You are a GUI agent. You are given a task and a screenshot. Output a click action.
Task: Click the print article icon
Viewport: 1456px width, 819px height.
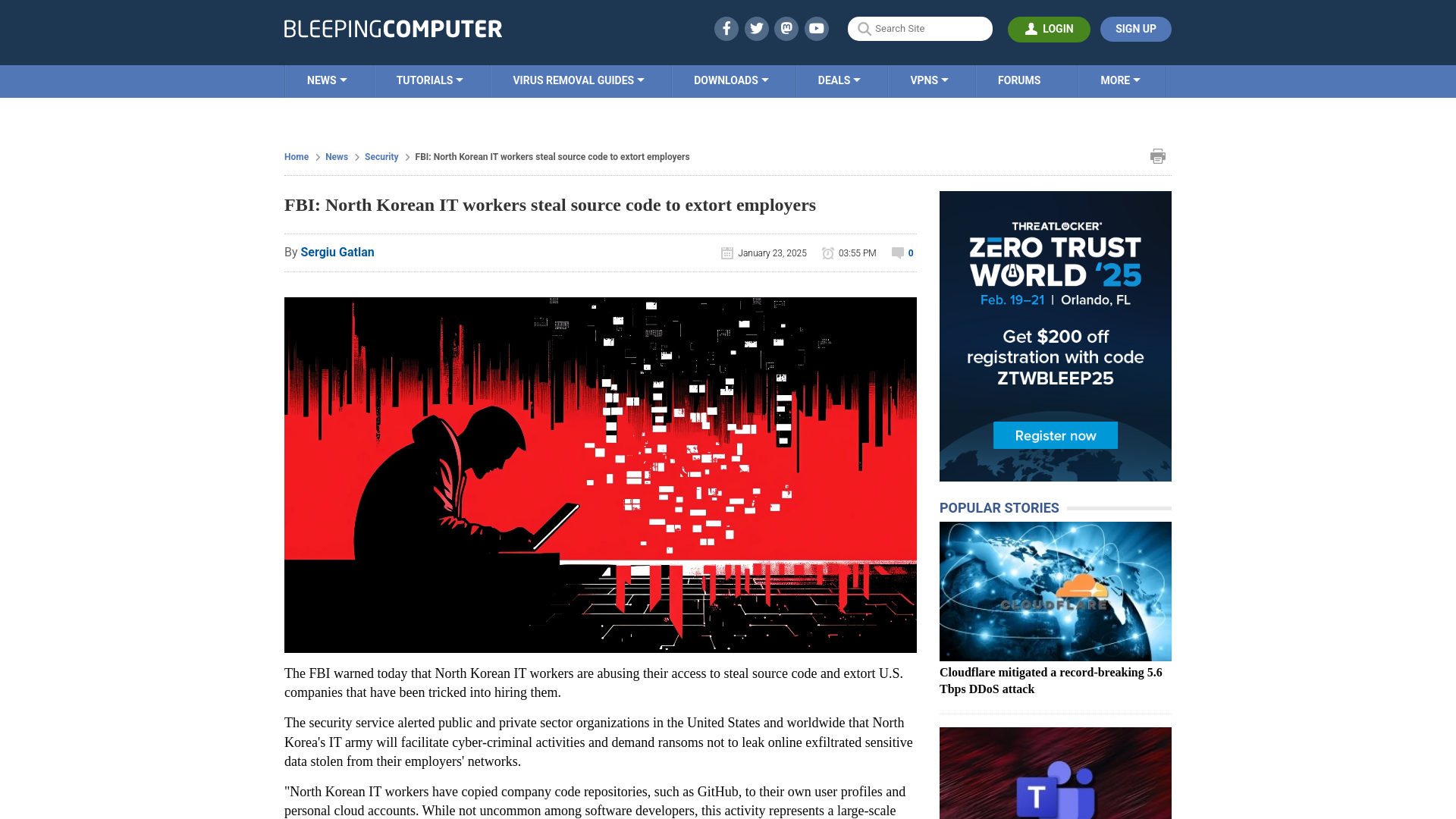[x=1158, y=156]
